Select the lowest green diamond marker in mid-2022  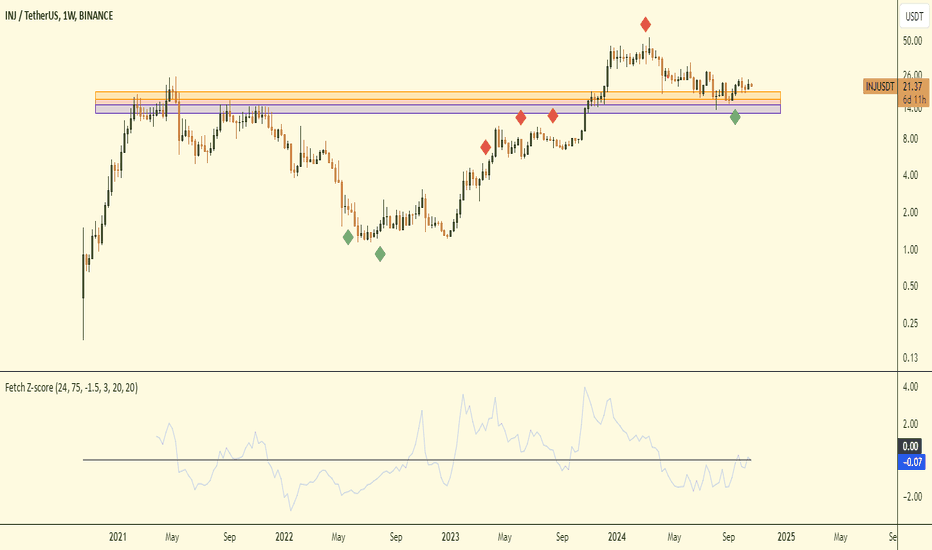[x=380, y=254]
